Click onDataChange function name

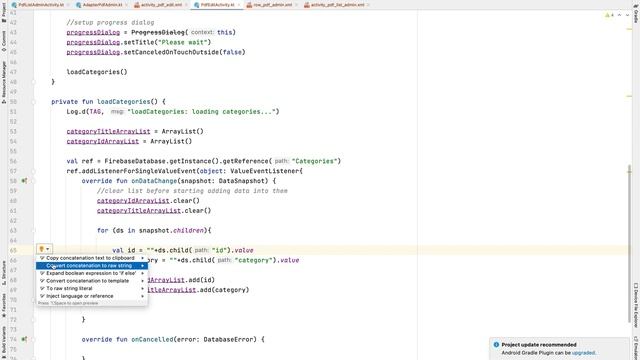tap(154, 181)
